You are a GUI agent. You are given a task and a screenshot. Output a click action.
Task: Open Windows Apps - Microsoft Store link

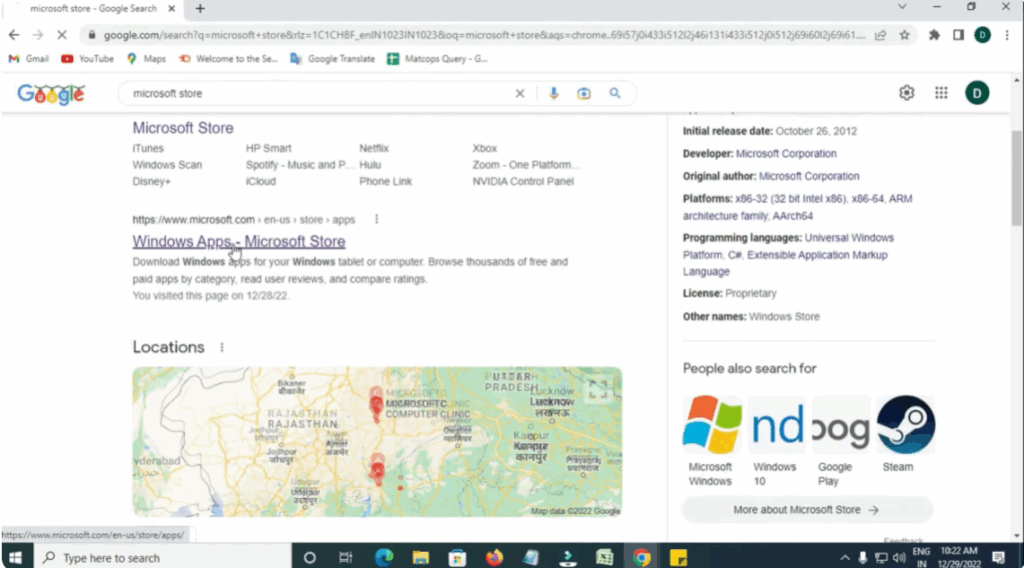click(x=239, y=242)
